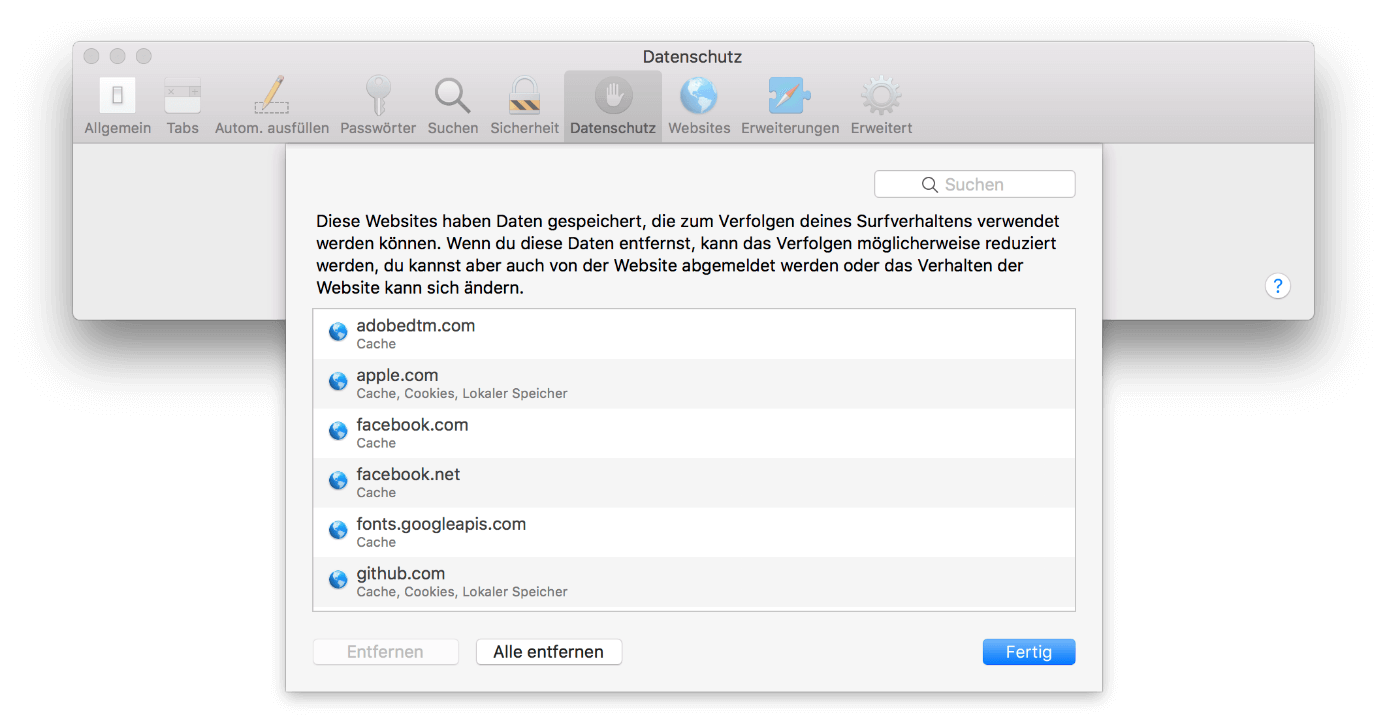Confirm with the Fertig button
The image size is (1387, 719).
click(1029, 652)
